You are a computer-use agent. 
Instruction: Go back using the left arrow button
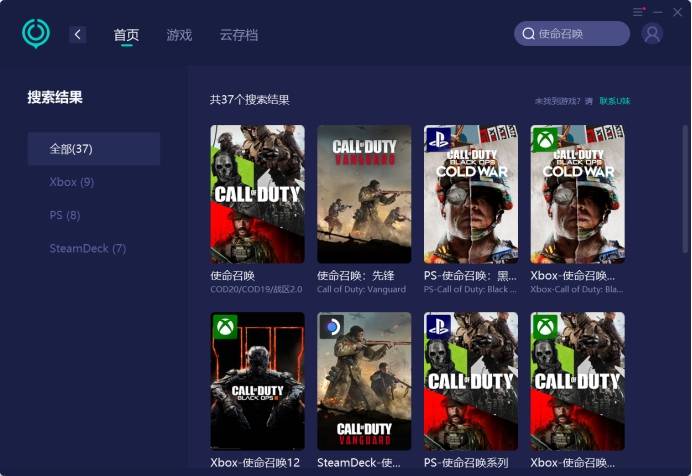pos(78,35)
